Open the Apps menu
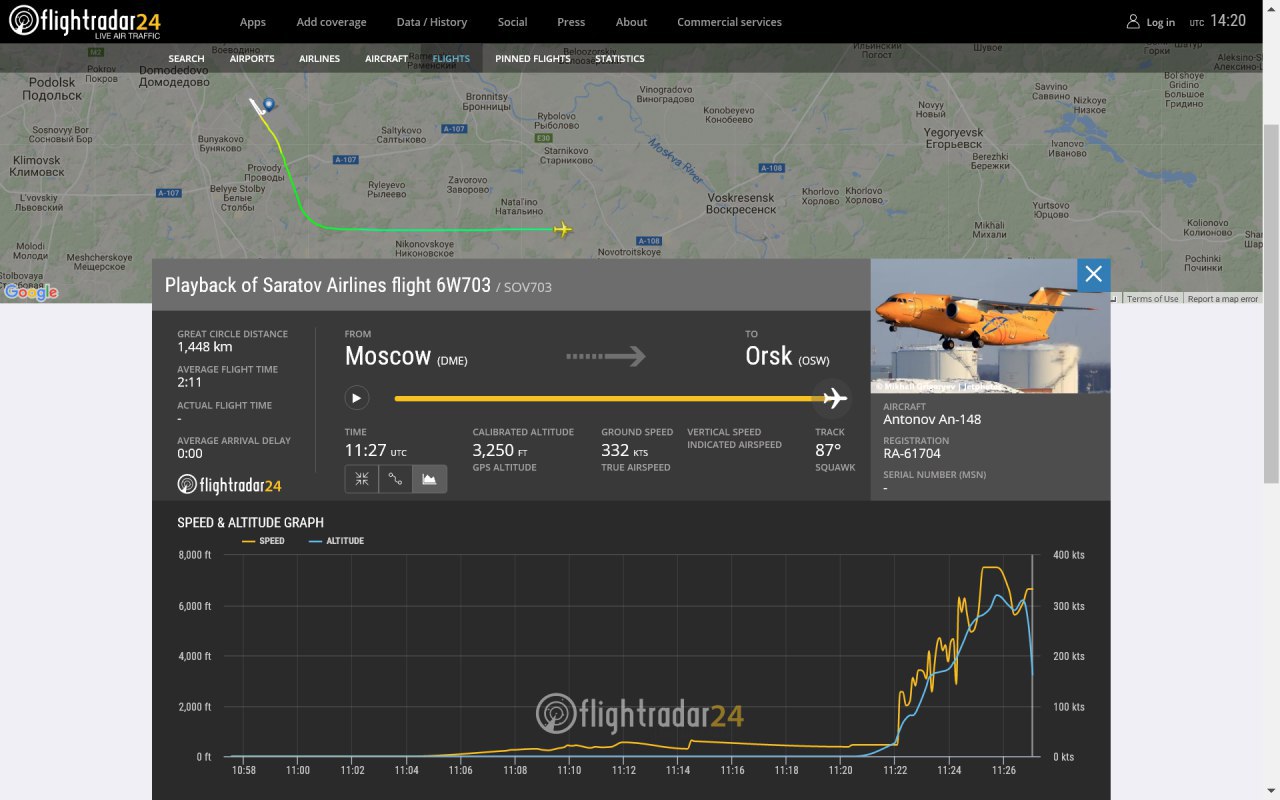Screen dimensions: 1280x800 coord(253,22)
